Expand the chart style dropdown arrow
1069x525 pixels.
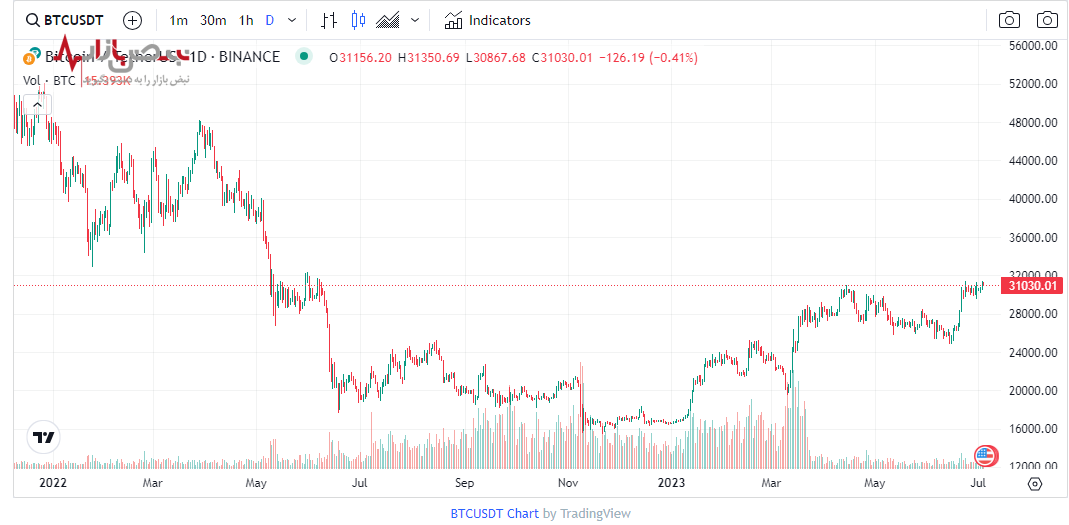(415, 20)
